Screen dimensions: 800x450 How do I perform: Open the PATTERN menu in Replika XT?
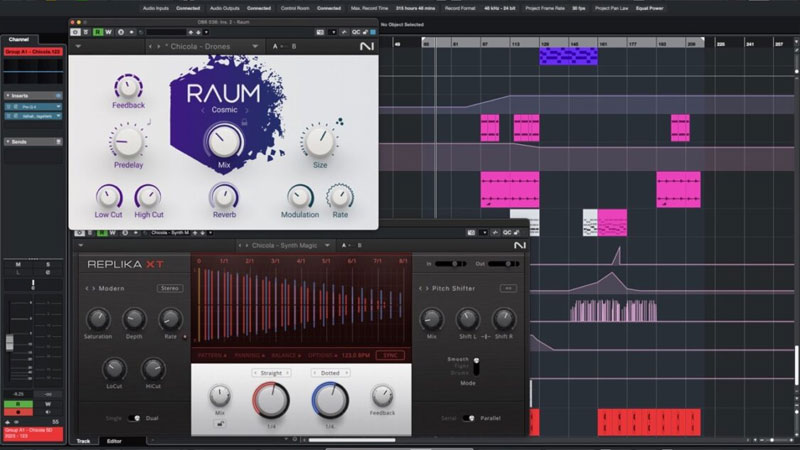point(210,355)
